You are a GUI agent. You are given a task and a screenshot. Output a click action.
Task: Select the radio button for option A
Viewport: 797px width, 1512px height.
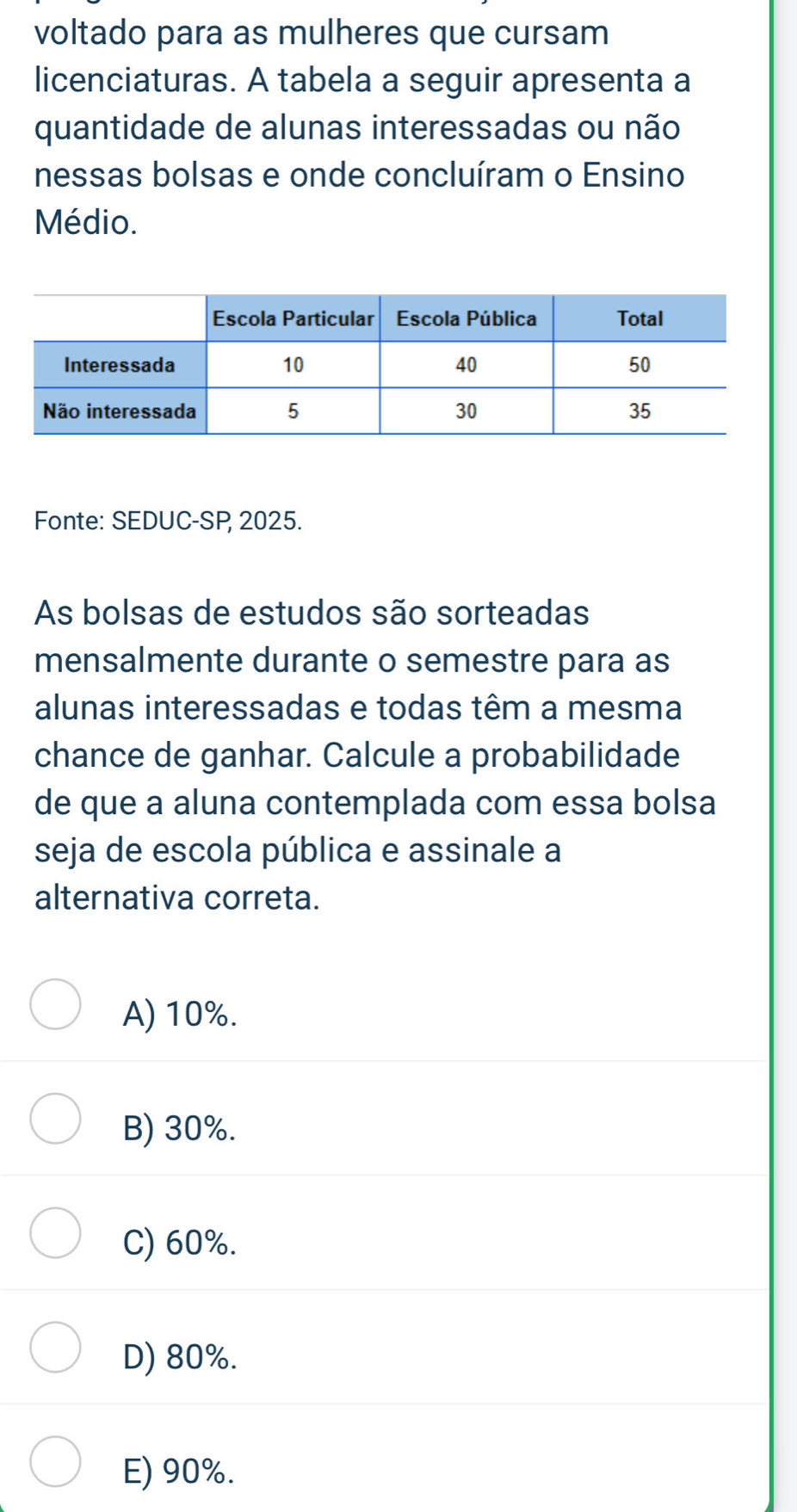coord(56,1003)
